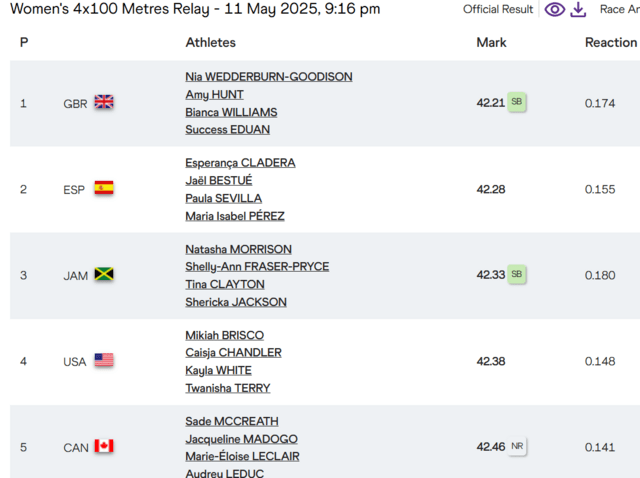Screen dimensions: 640x478
Task: Click the Spain flag icon
Action: pyautogui.click(x=104, y=188)
